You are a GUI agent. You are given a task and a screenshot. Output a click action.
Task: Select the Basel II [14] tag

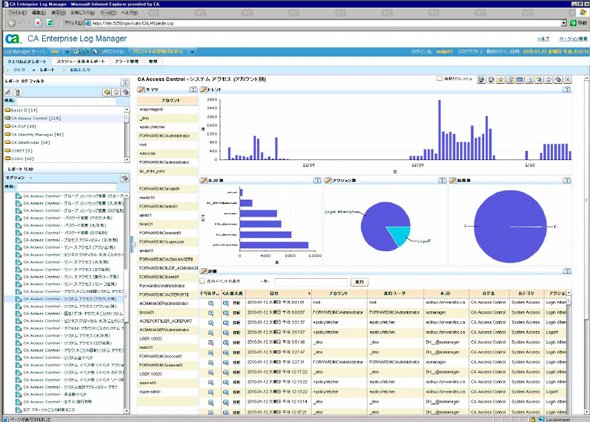pyautogui.click(x=21, y=110)
